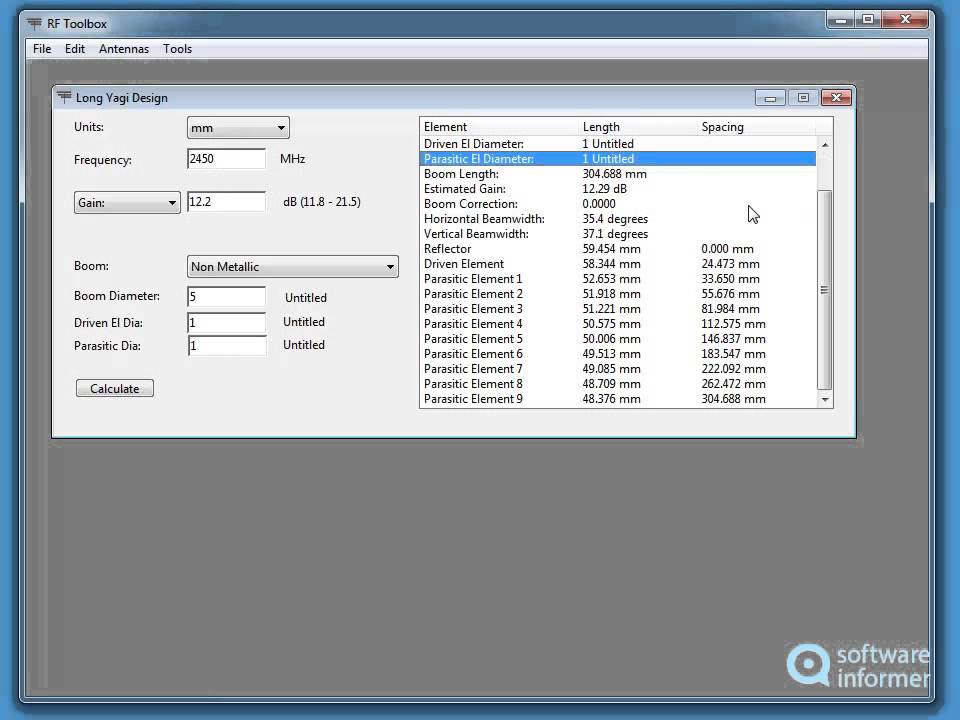This screenshot has width=960, height=720.
Task: Click the RF Toolbox title bar icon
Action: (x=34, y=23)
